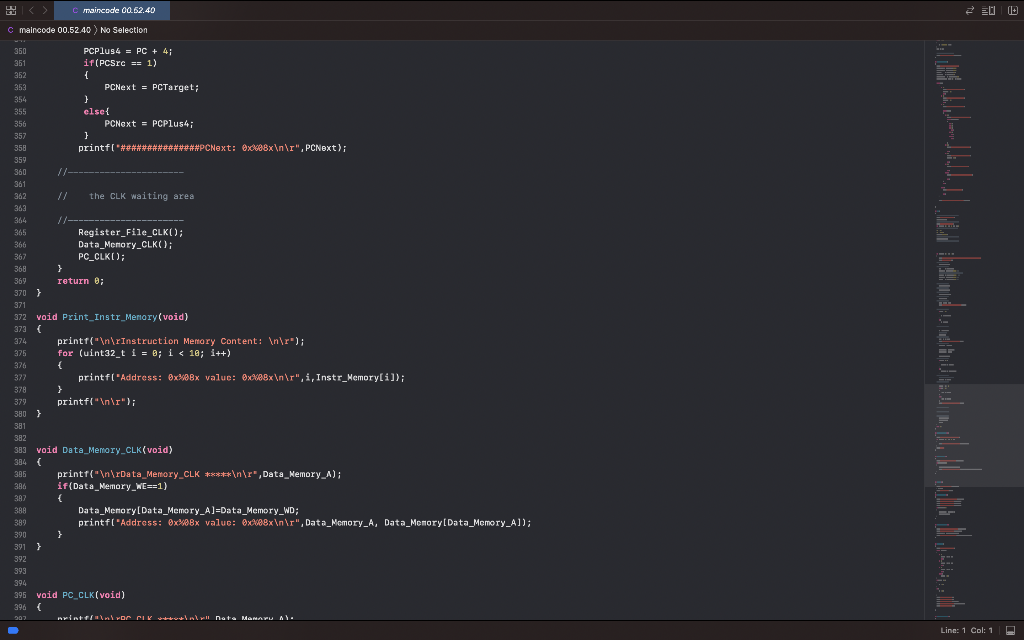This screenshot has width=1024, height=640.
Task: Click 'PCNext = PCPlus4;' assignment
Action: (149, 123)
